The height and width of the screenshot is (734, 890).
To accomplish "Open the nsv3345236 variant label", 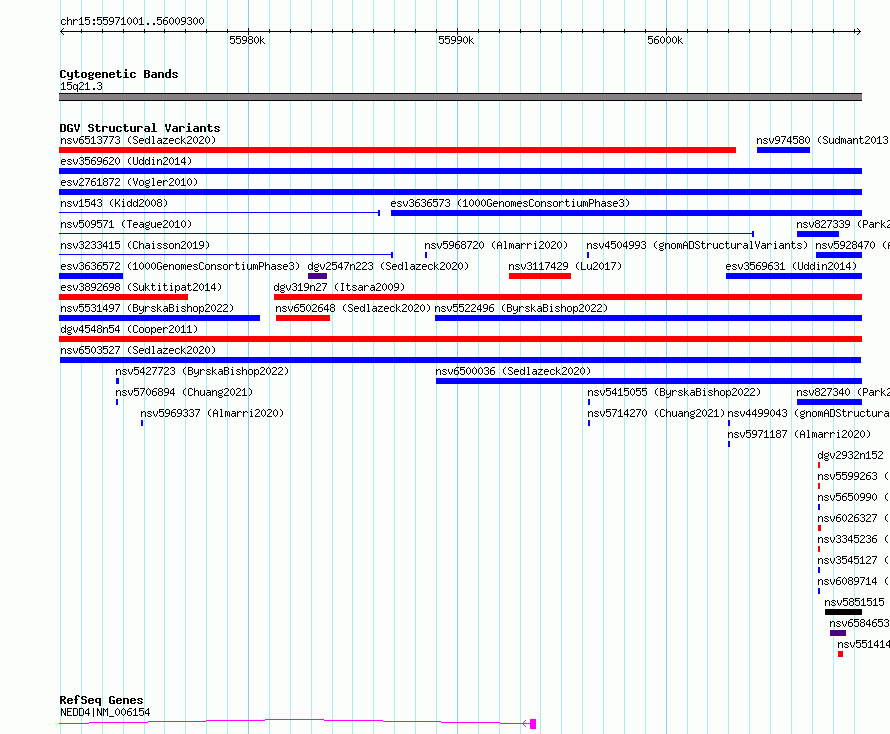I will pos(853,539).
